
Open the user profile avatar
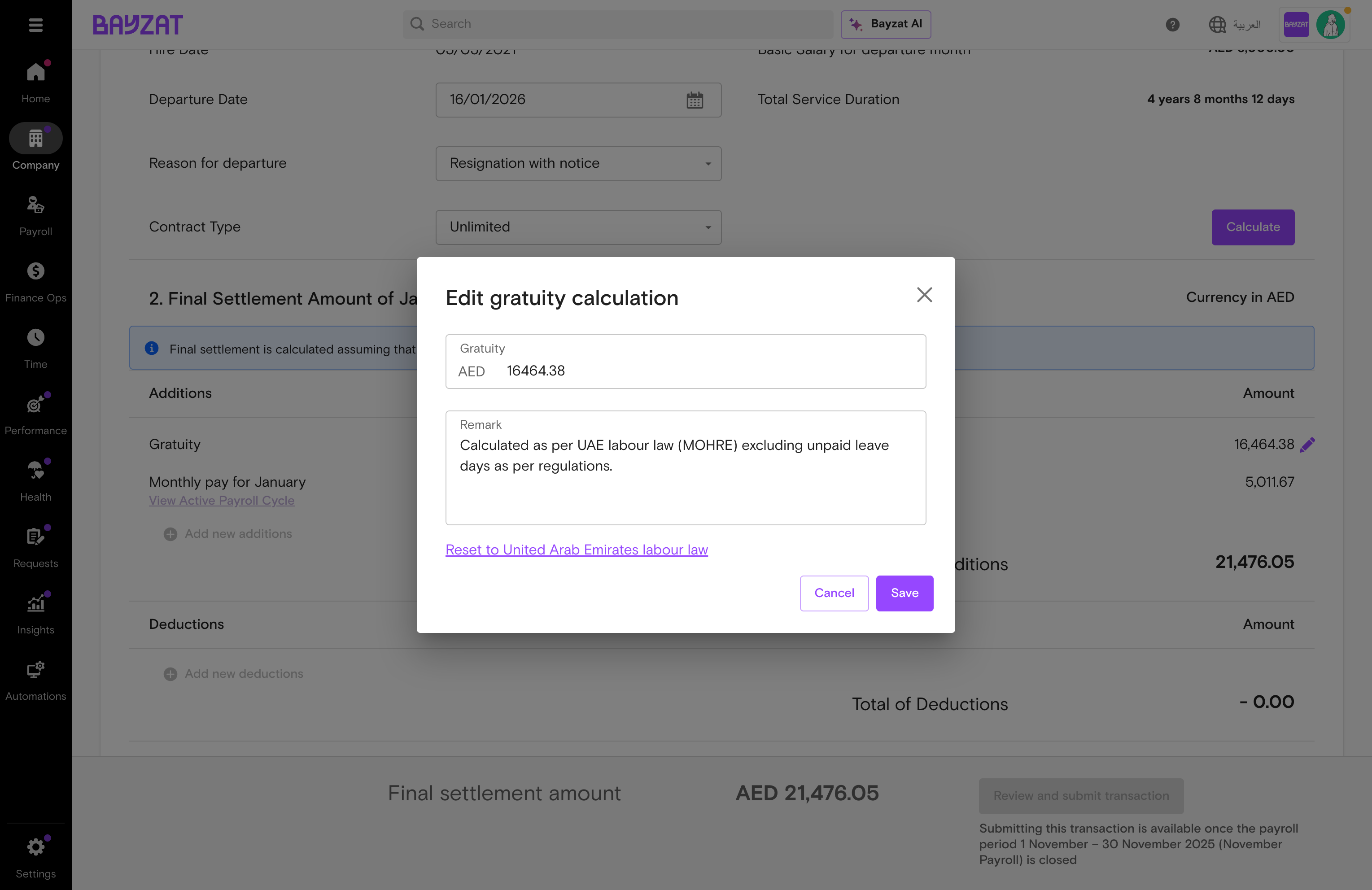click(x=1330, y=25)
